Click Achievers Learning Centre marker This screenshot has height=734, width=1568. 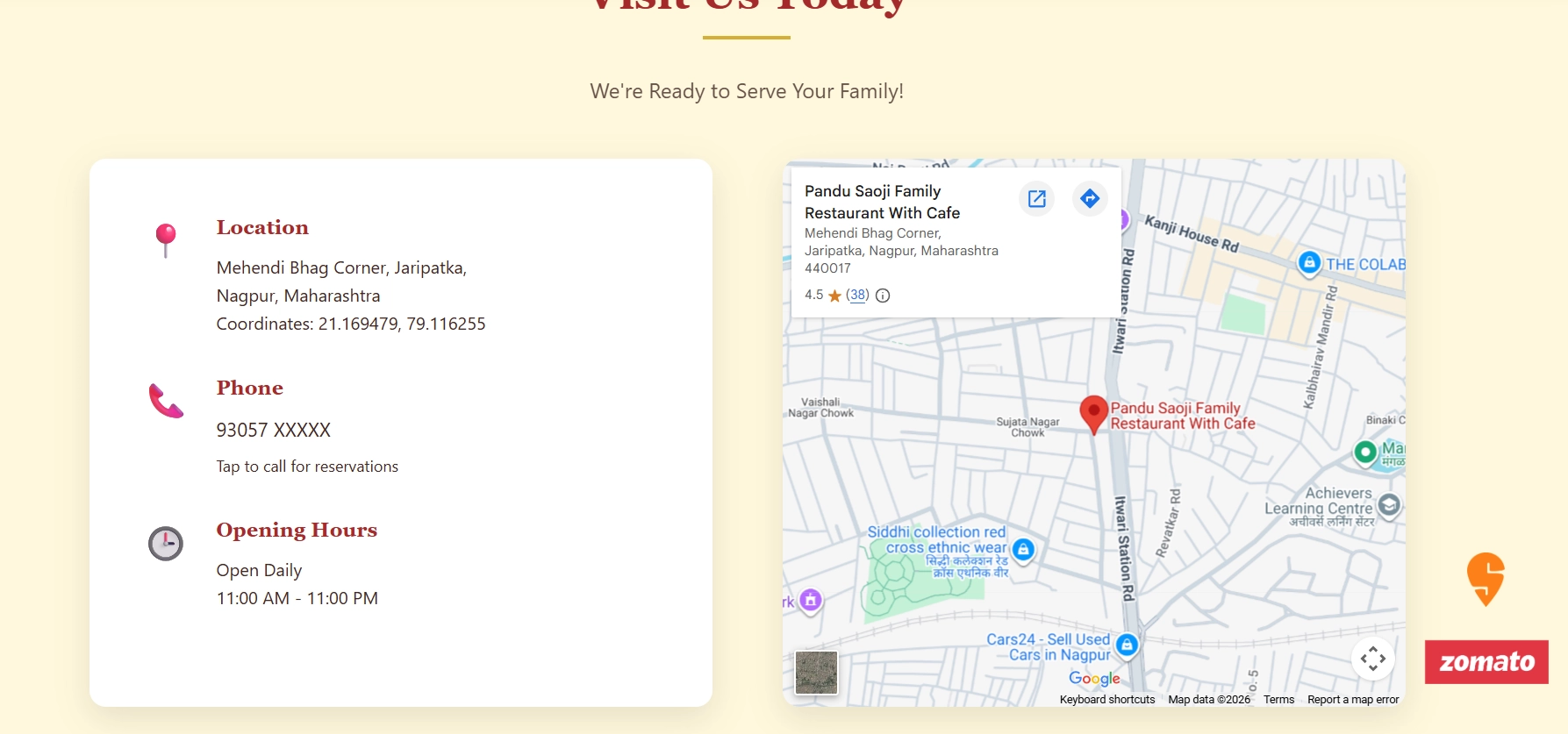(x=1389, y=505)
